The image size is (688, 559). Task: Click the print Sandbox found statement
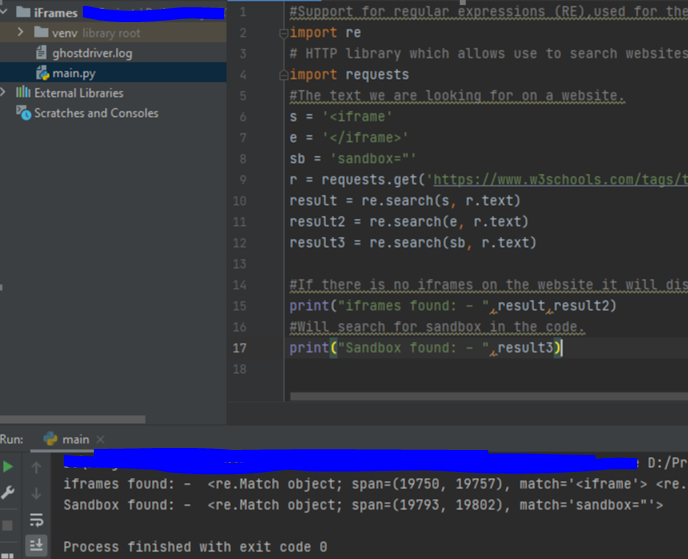[425, 348]
